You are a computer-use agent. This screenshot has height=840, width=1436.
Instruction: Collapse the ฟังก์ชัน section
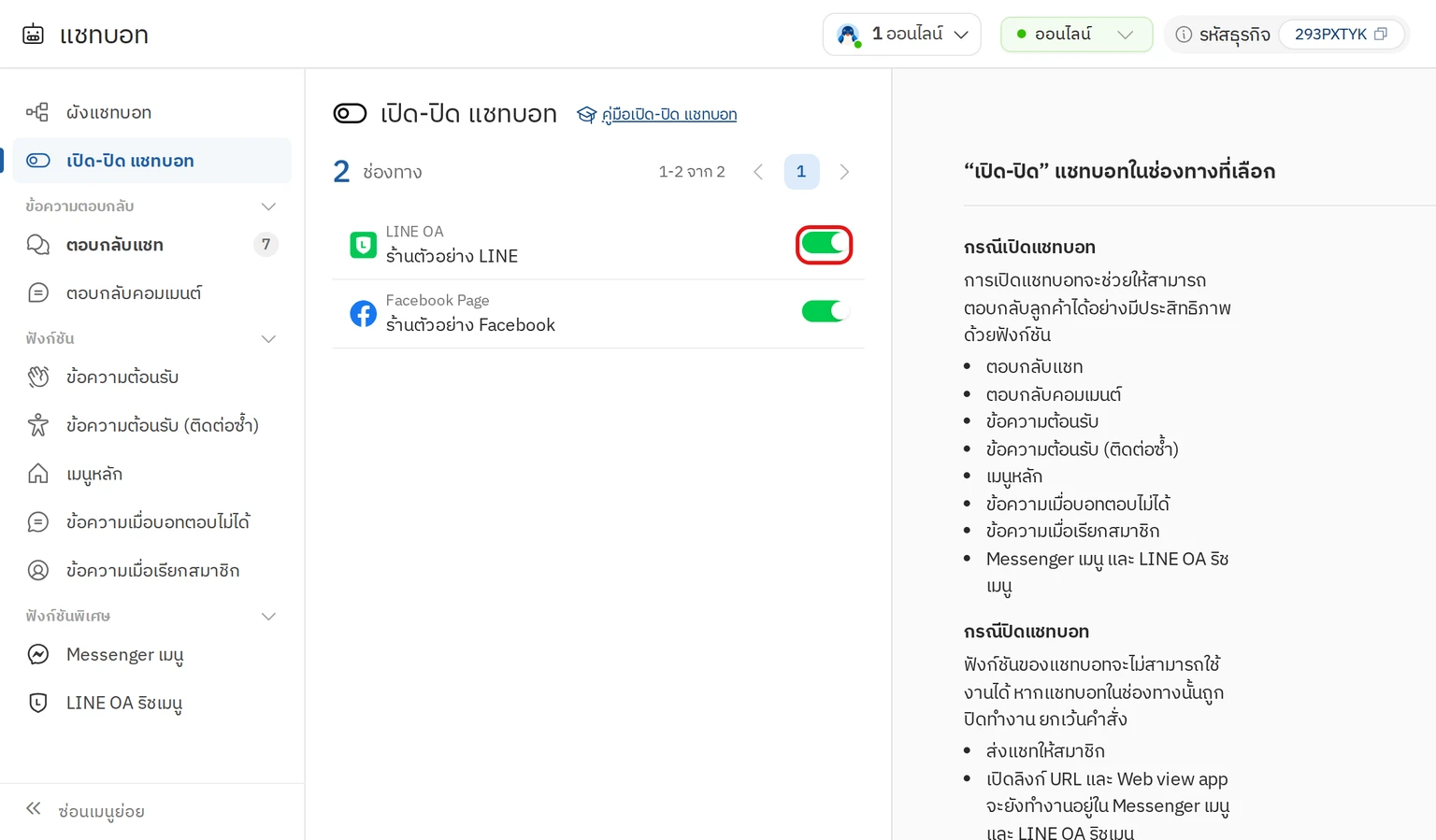click(x=268, y=339)
